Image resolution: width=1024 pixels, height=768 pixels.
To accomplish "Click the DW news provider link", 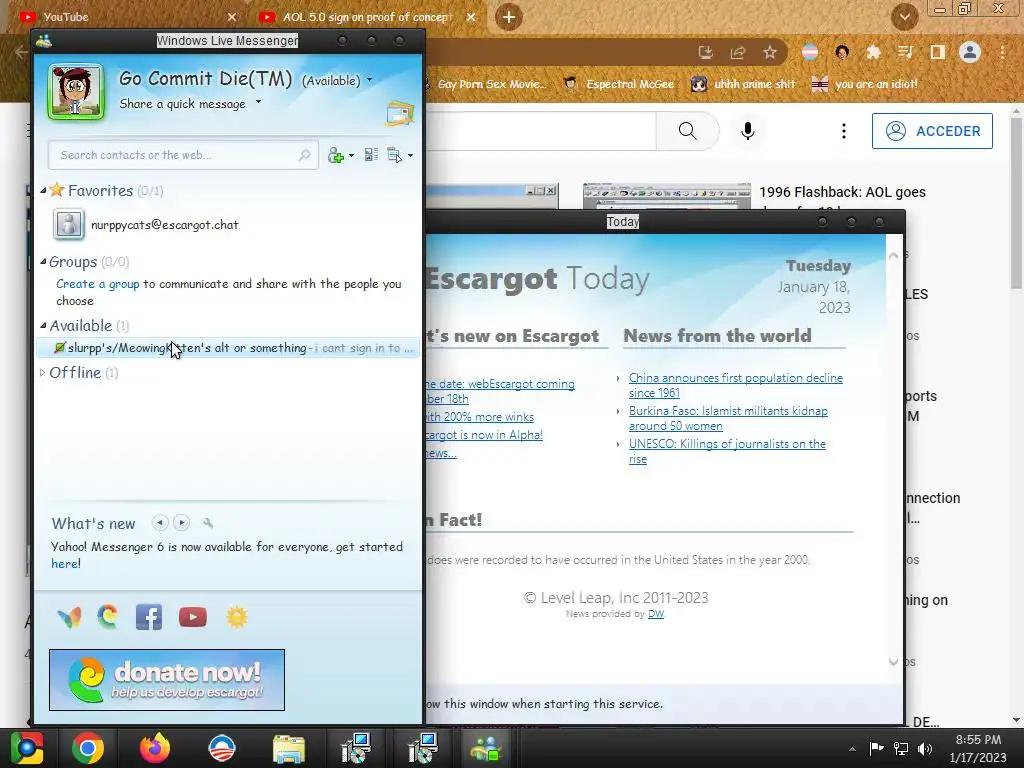I will [656, 614].
